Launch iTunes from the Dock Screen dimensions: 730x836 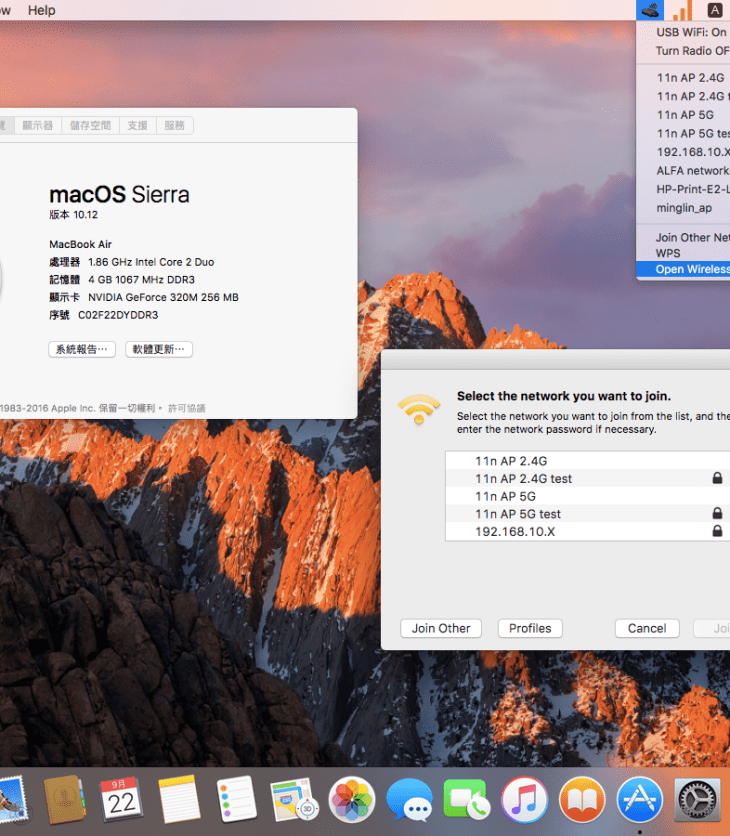coord(524,800)
